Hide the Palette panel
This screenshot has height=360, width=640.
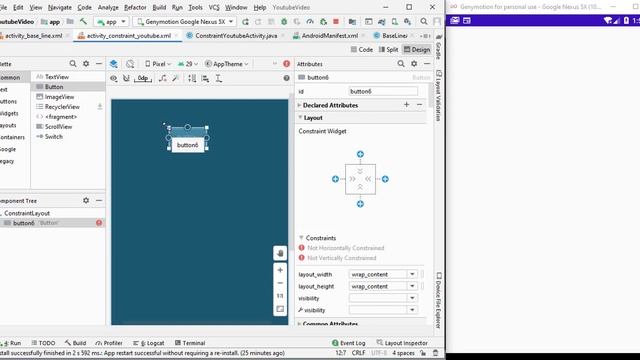click(x=99, y=64)
